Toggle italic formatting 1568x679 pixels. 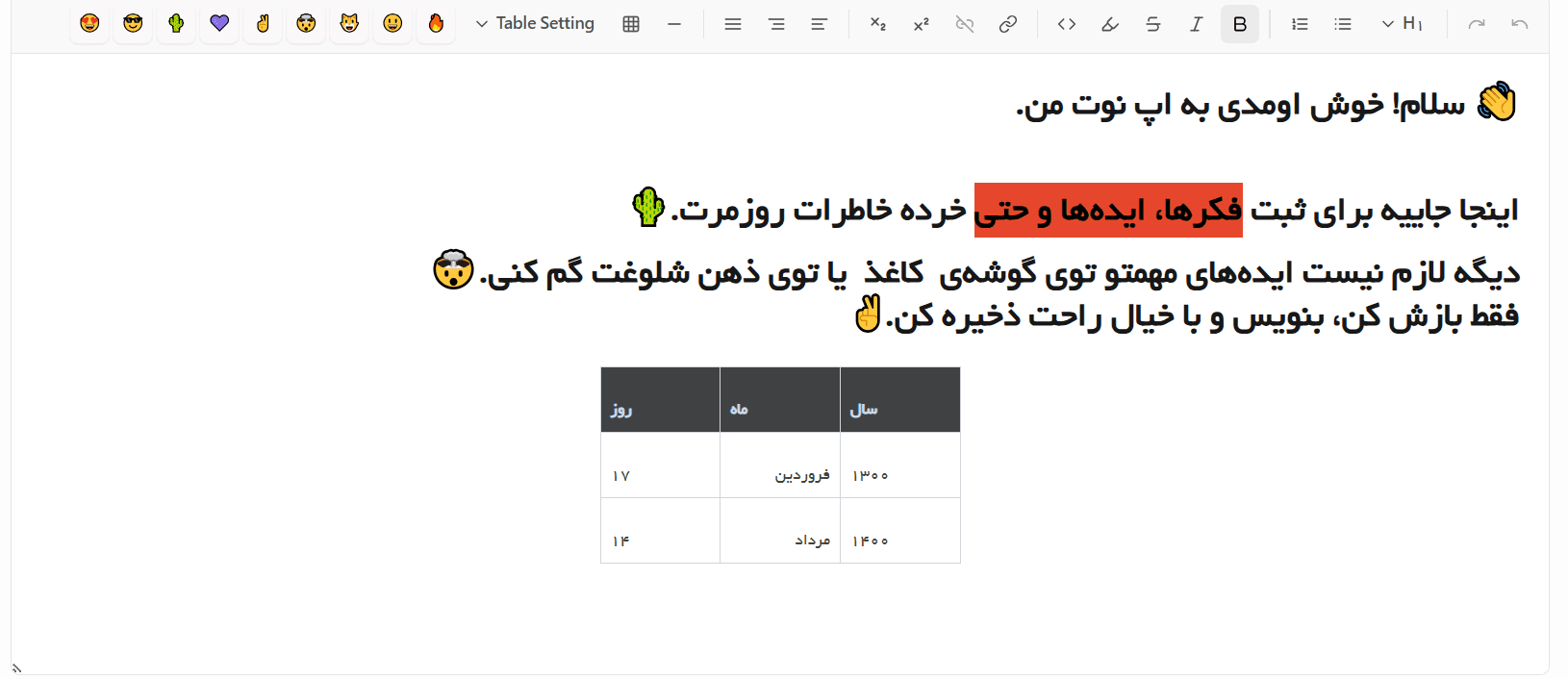pyautogui.click(x=1197, y=24)
